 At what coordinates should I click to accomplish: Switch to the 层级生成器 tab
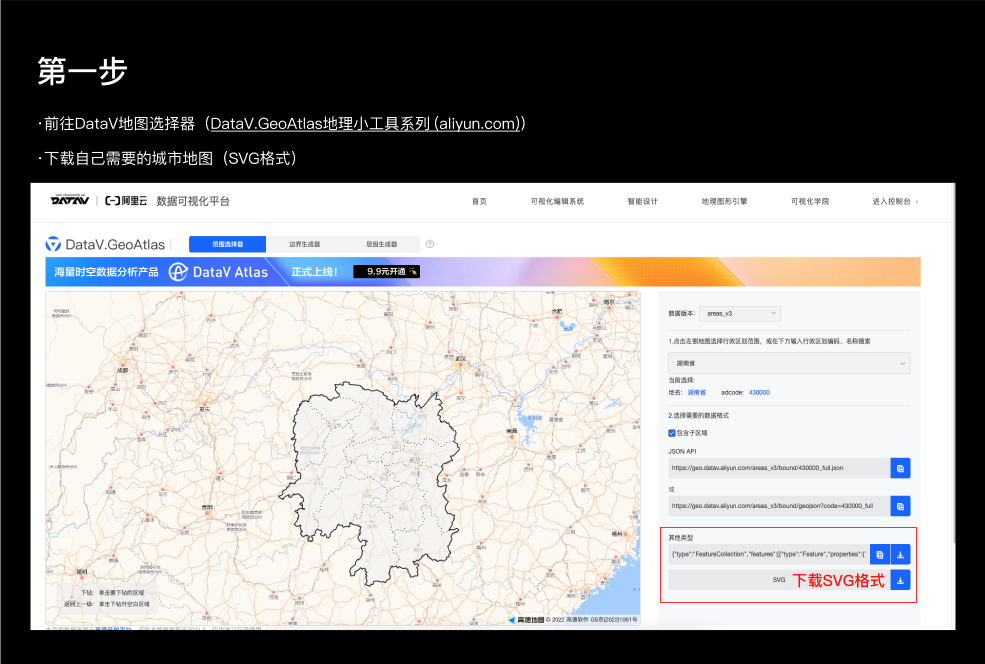[x=381, y=244]
